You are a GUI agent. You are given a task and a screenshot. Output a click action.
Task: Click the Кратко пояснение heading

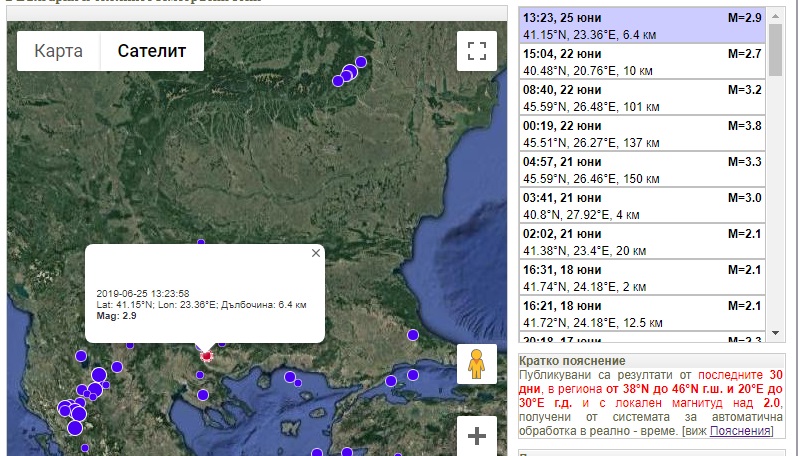click(572, 361)
